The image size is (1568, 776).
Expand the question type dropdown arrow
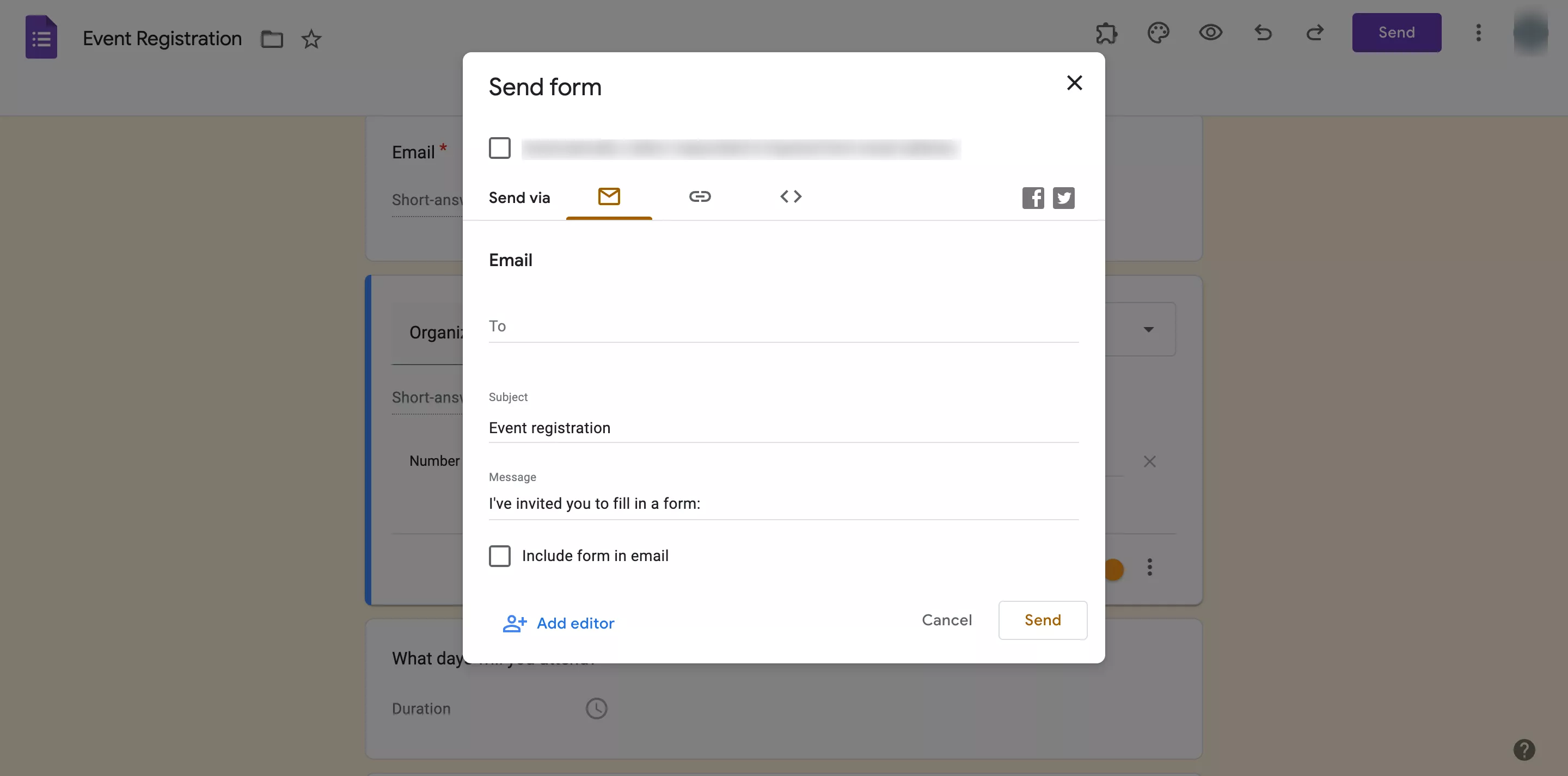pyautogui.click(x=1148, y=329)
